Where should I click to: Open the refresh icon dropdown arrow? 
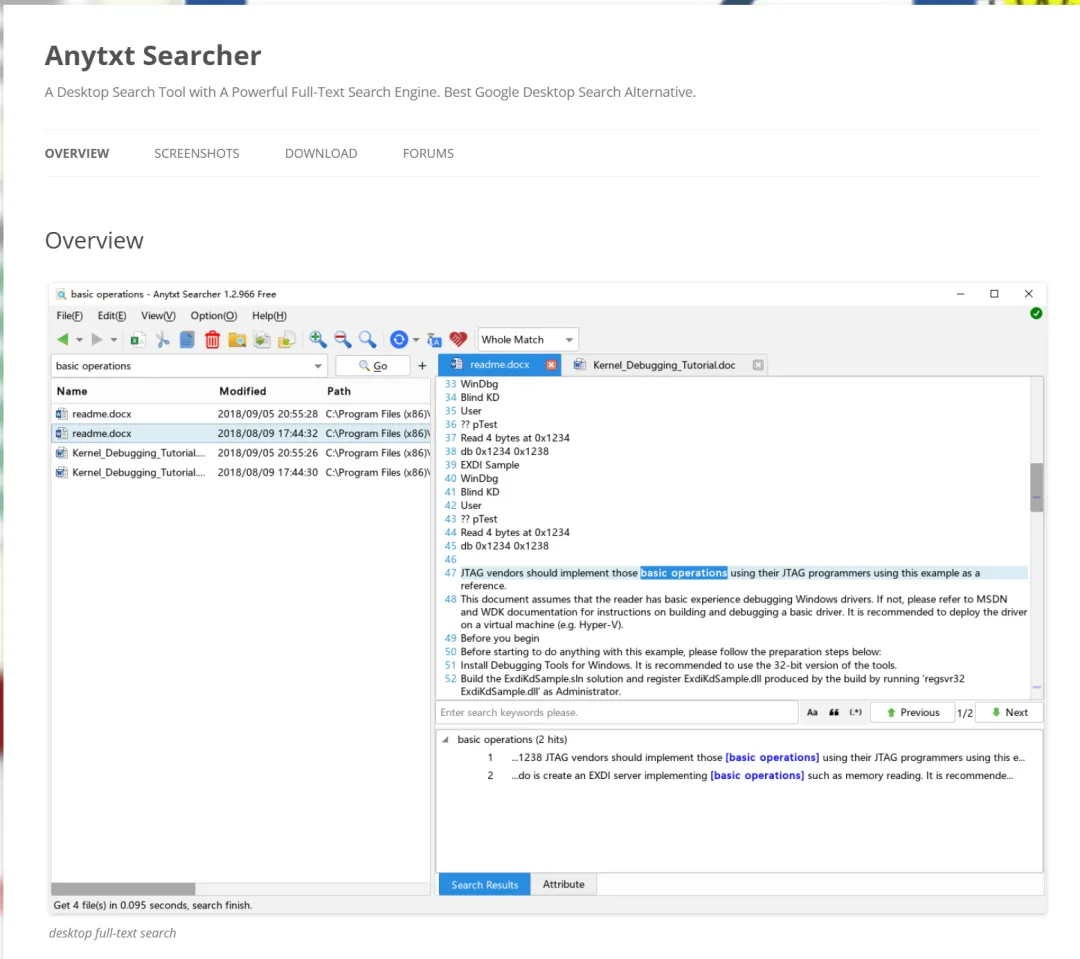pyautogui.click(x=415, y=340)
